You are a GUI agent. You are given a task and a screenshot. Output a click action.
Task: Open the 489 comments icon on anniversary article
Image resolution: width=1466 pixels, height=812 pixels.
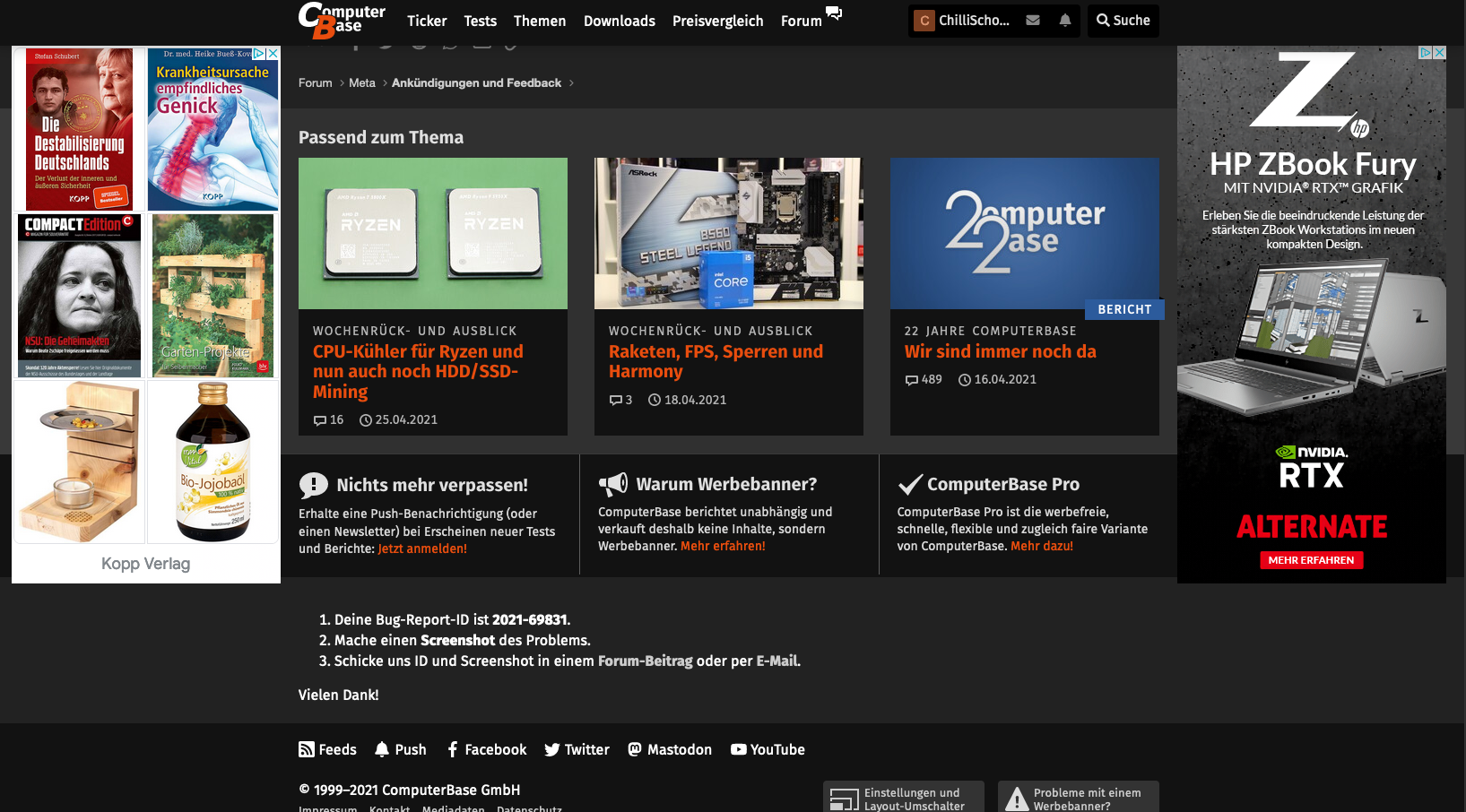(912, 380)
